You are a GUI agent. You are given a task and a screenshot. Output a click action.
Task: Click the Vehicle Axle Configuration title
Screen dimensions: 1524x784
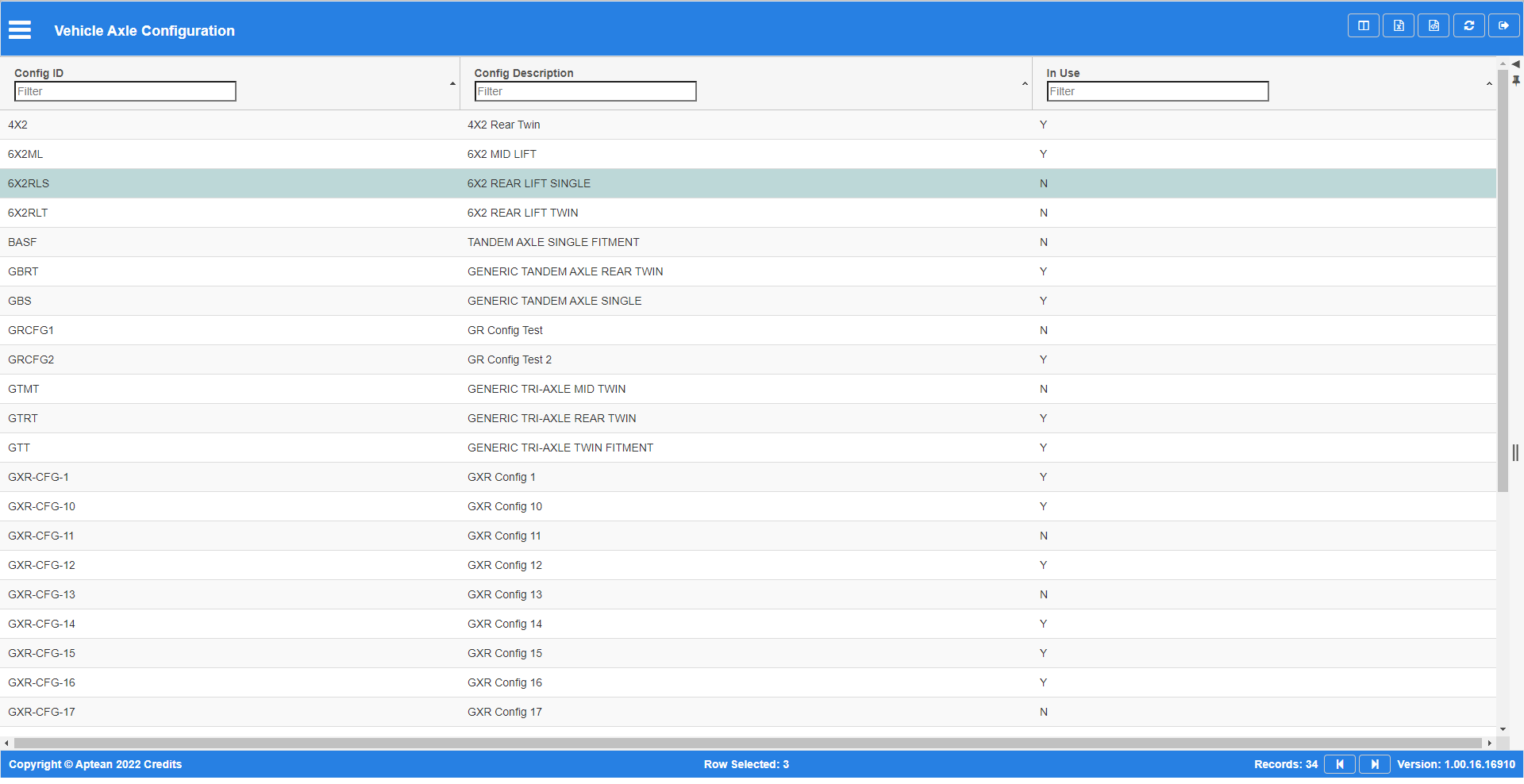[x=144, y=31]
